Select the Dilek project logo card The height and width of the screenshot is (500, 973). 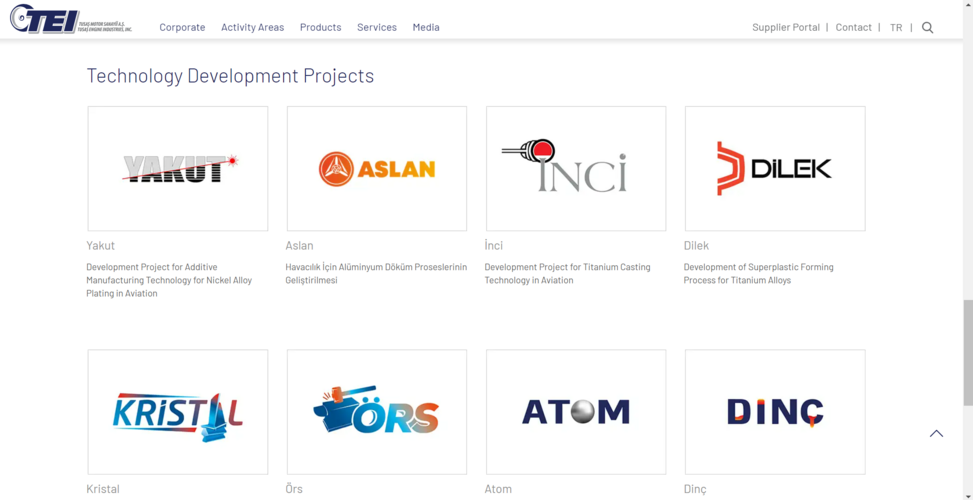(x=775, y=169)
